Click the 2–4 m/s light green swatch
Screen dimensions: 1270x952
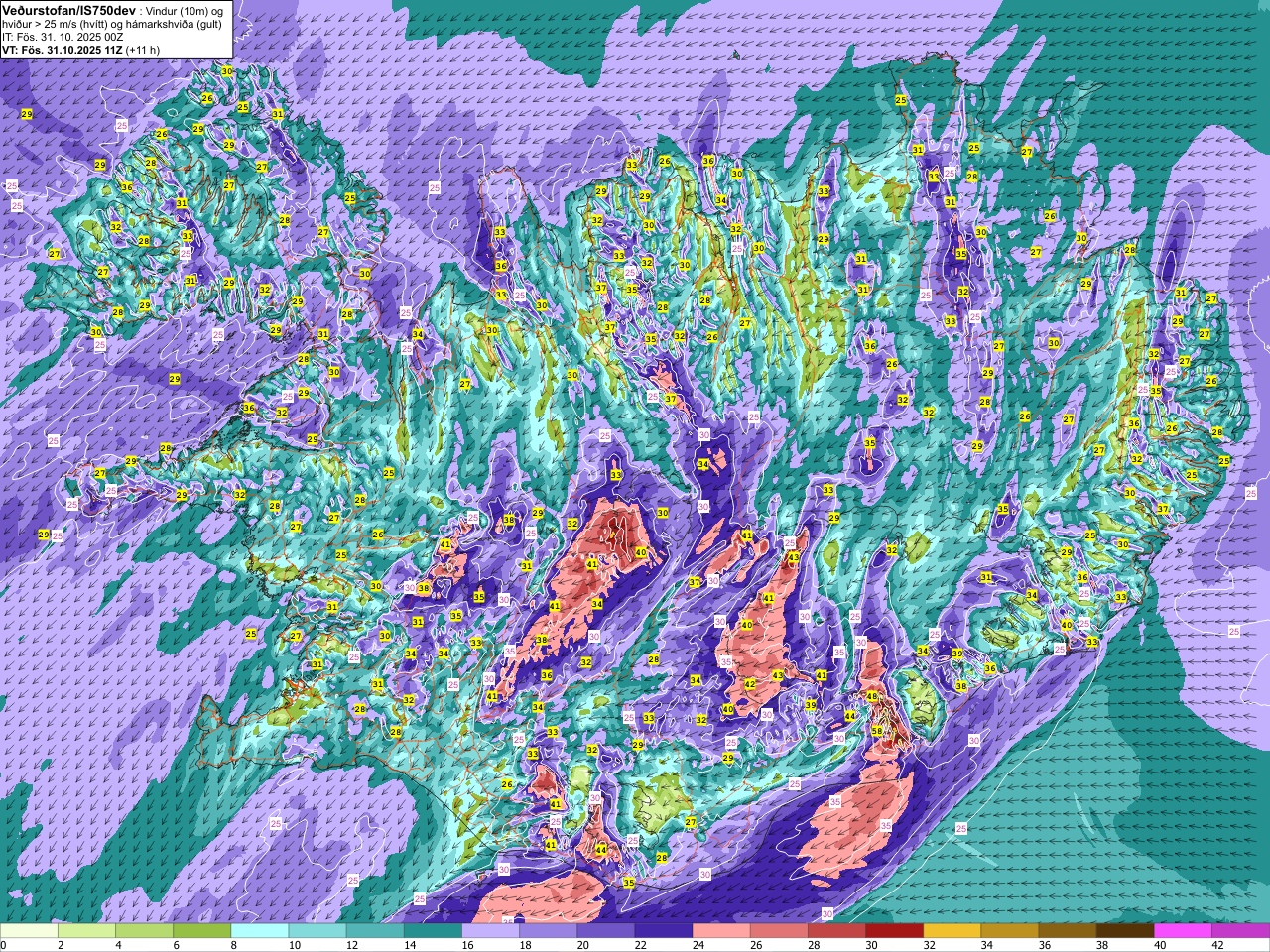point(86,931)
